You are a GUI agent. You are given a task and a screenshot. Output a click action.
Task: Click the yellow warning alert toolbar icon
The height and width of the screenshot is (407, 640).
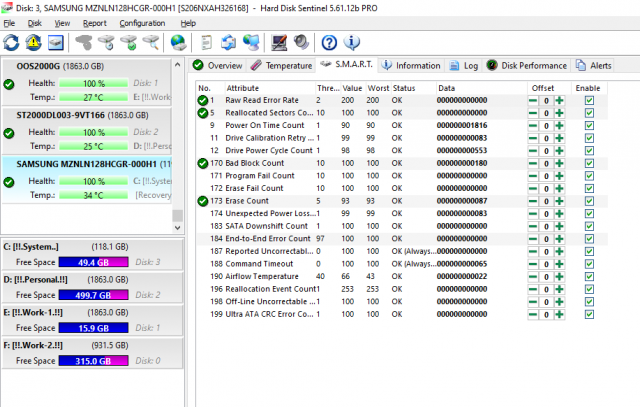(x=33, y=42)
